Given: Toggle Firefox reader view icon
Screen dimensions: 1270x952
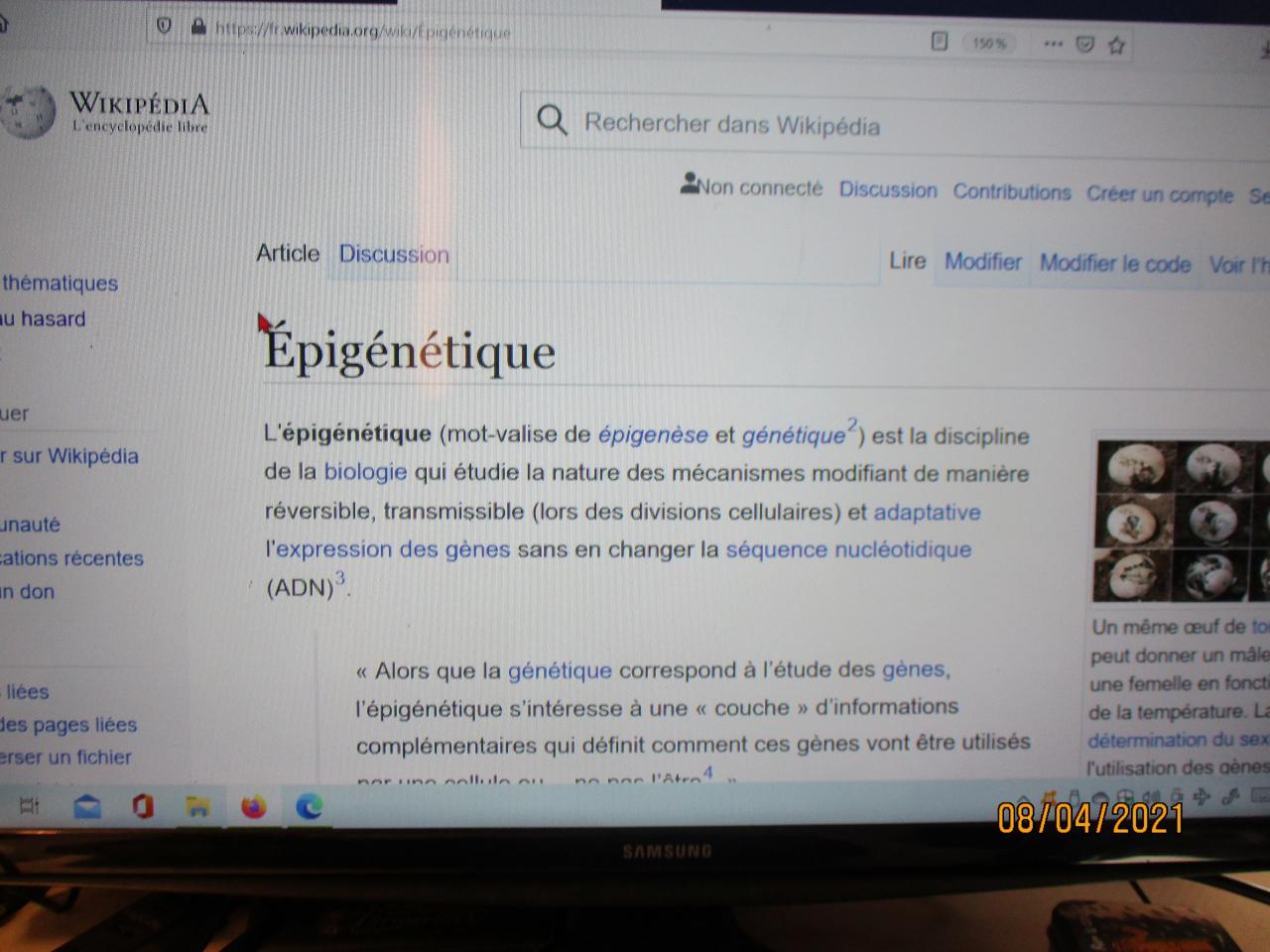Looking at the screenshot, I should 940,42.
